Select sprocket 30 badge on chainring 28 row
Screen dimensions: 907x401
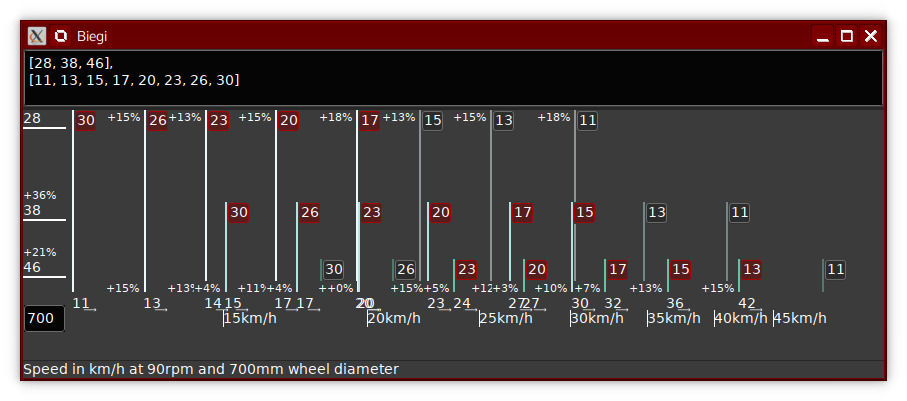[x=86, y=121]
